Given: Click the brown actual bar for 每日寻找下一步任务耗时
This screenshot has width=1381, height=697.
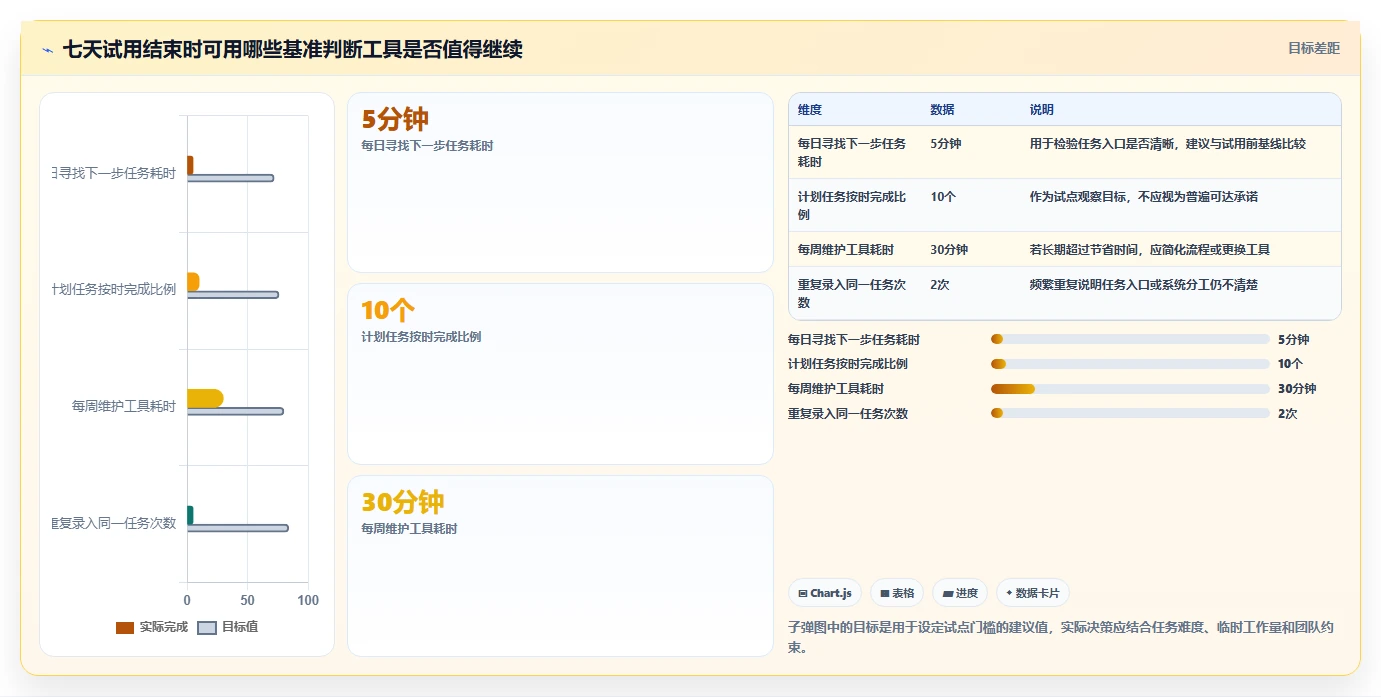Looking at the screenshot, I should coord(190,165).
